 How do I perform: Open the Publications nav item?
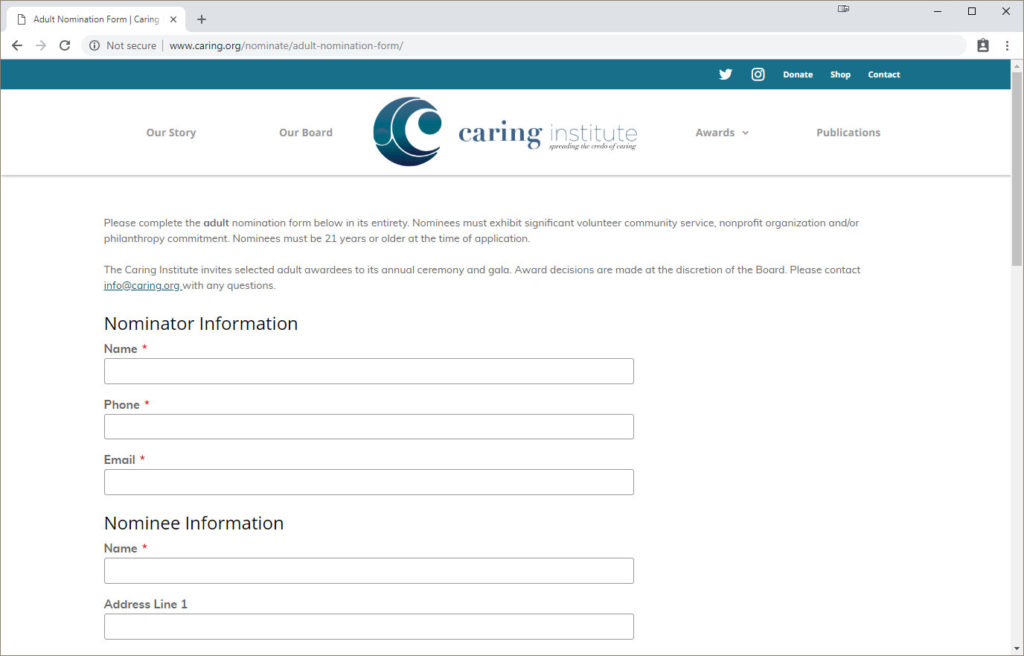tap(847, 132)
